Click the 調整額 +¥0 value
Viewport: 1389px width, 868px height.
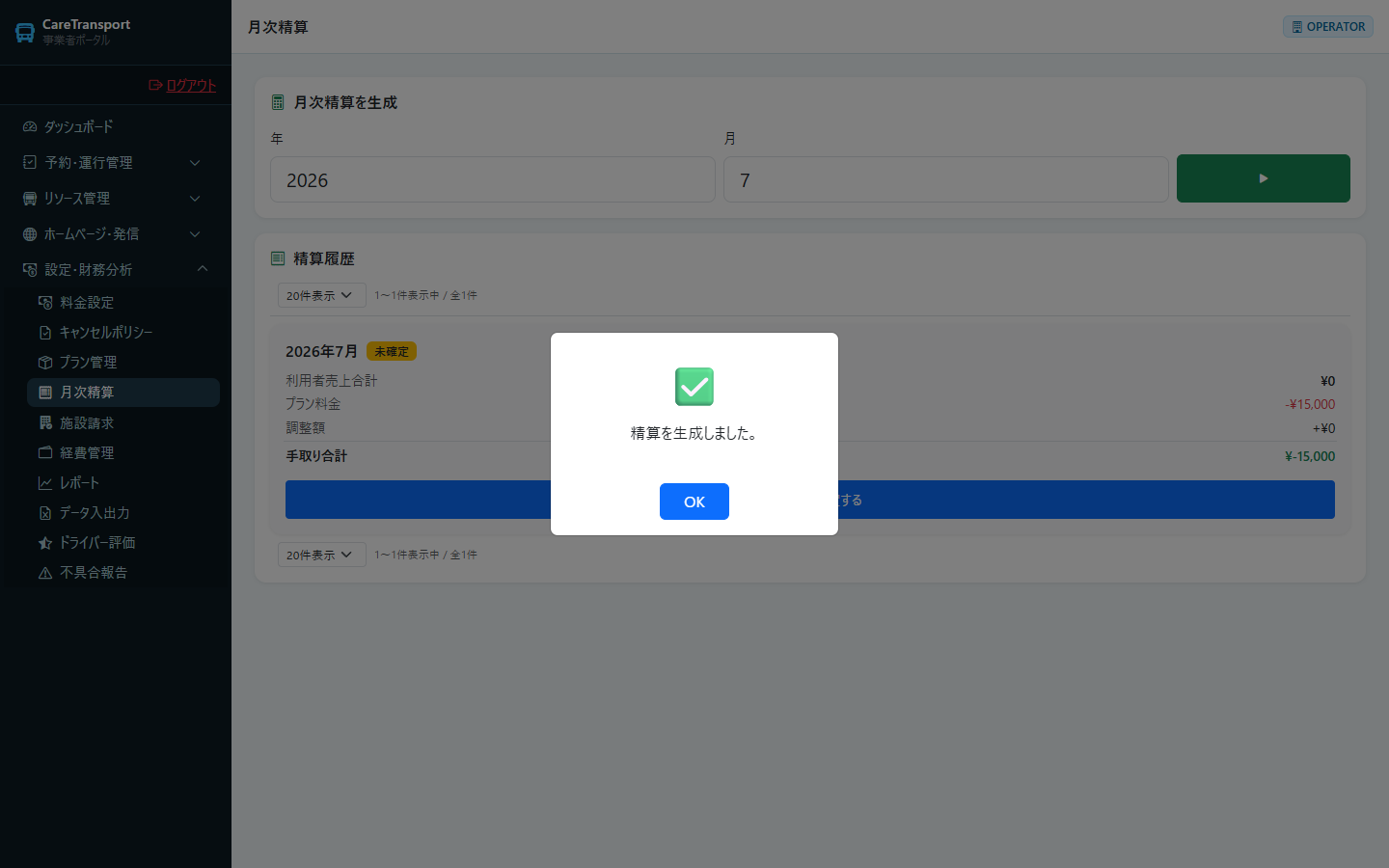point(1324,428)
